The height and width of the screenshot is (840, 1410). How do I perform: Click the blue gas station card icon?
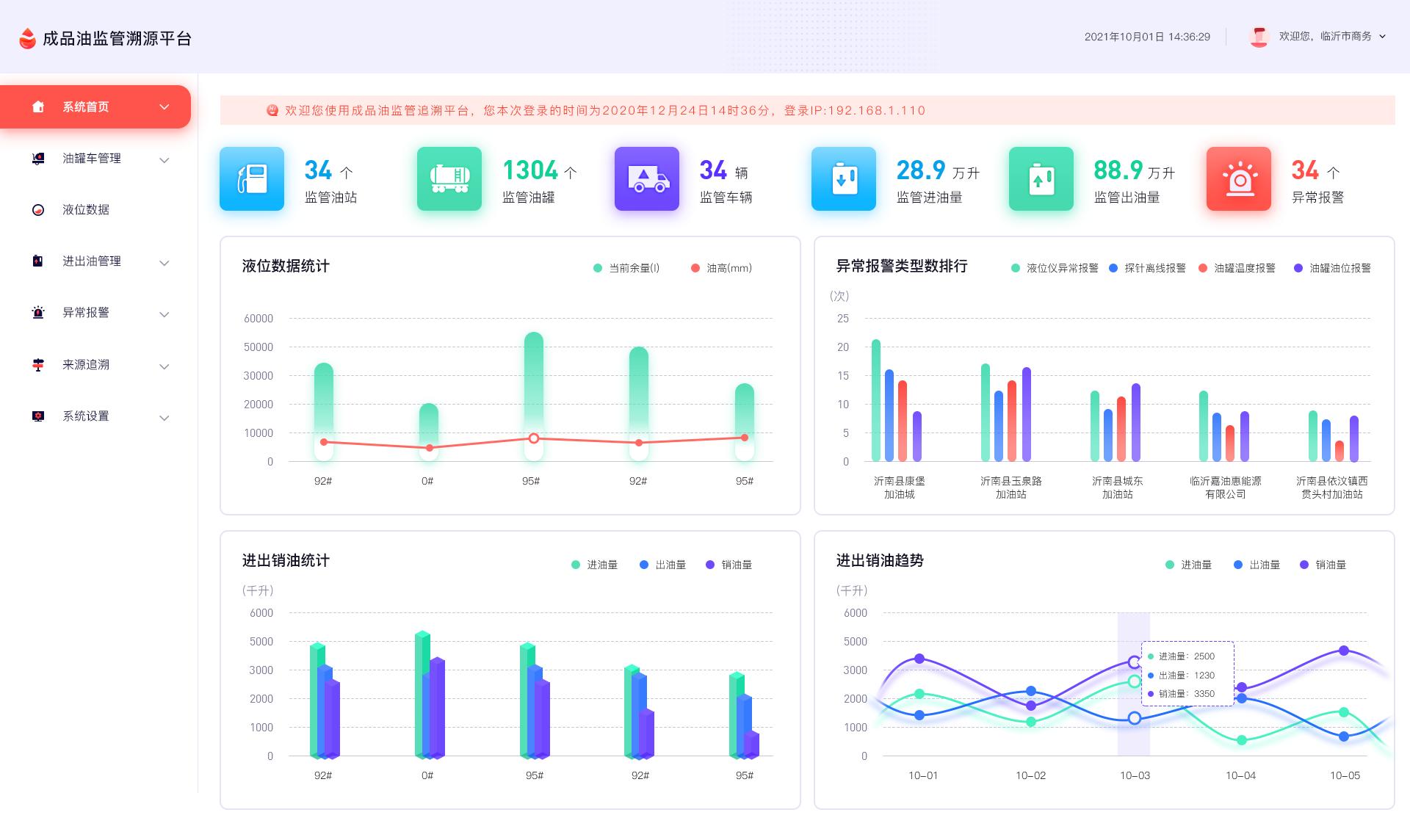coord(251,178)
